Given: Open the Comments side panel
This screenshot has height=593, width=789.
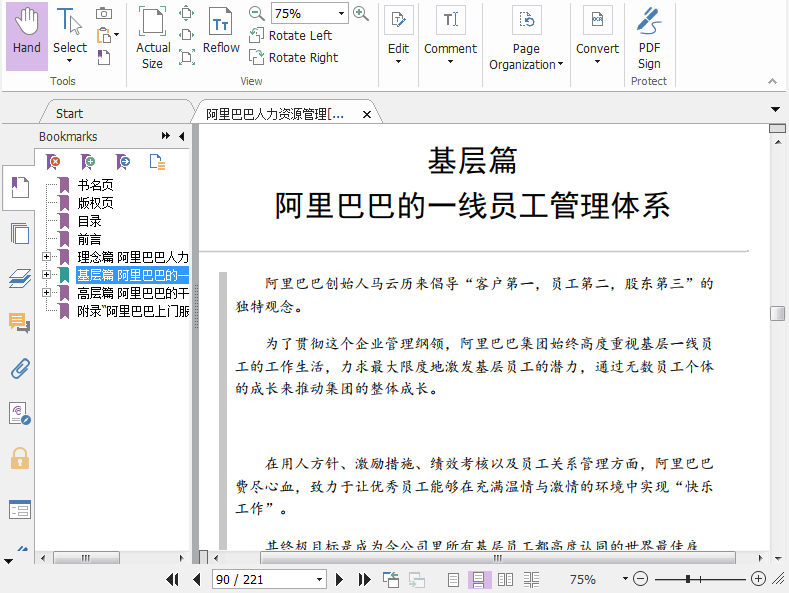Looking at the screenshot, I should (x=20, y=323).
